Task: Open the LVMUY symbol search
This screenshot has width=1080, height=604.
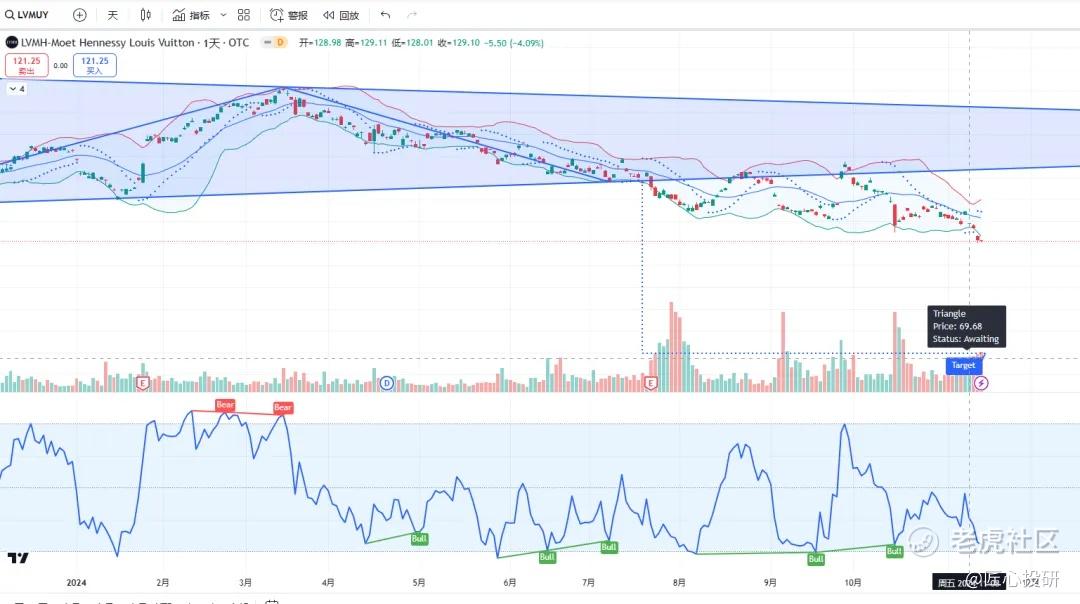Action: click(28, 14)
